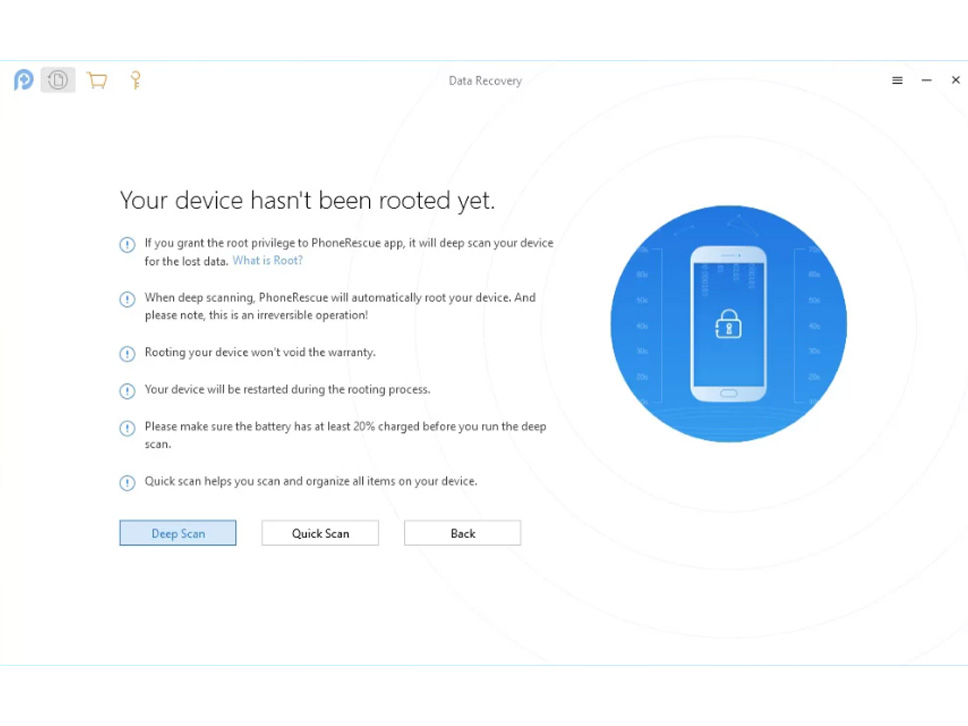Screen dimensions: 968x726
Task: Click the info icon beside quick scan note
Action: (x=127, y=483)
